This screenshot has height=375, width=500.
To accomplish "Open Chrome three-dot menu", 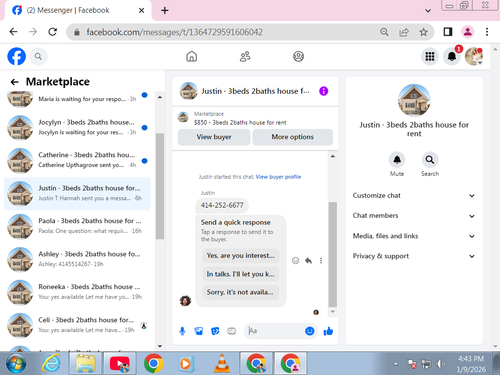I will click(x=487, y=32).
